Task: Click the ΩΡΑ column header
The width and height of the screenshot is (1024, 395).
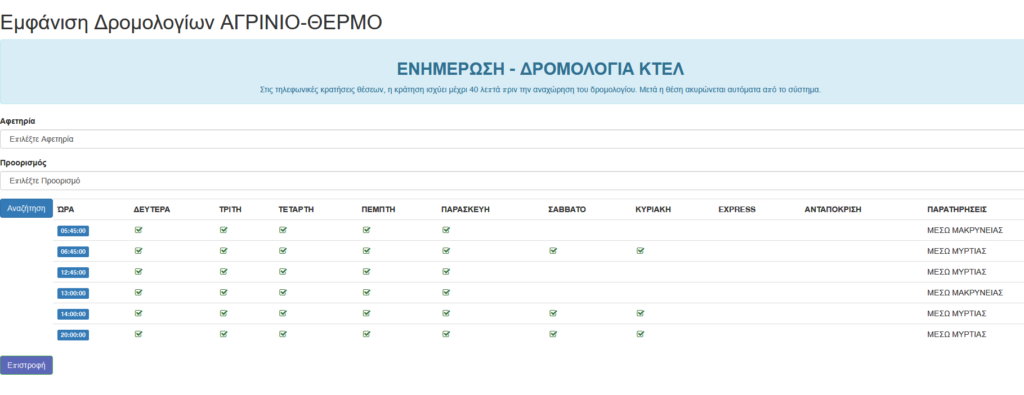Action: [x=65, y=210]
